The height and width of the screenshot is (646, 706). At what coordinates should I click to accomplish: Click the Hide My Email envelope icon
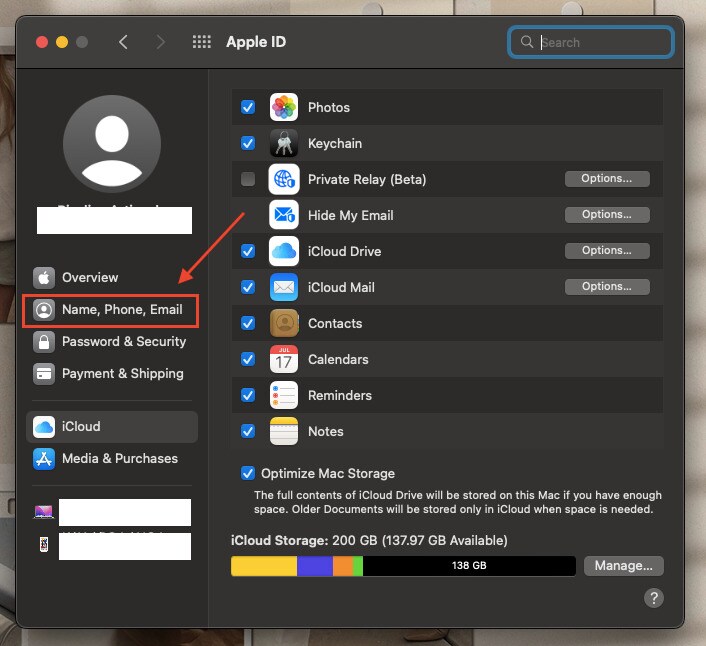pyautogui.click(x=284, y=215)
